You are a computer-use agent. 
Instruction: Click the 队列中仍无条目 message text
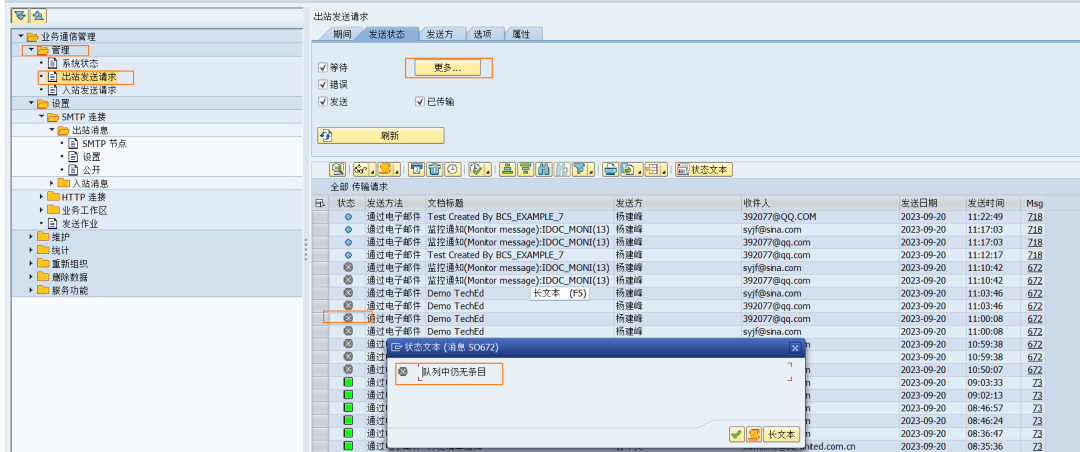point(454,372)
